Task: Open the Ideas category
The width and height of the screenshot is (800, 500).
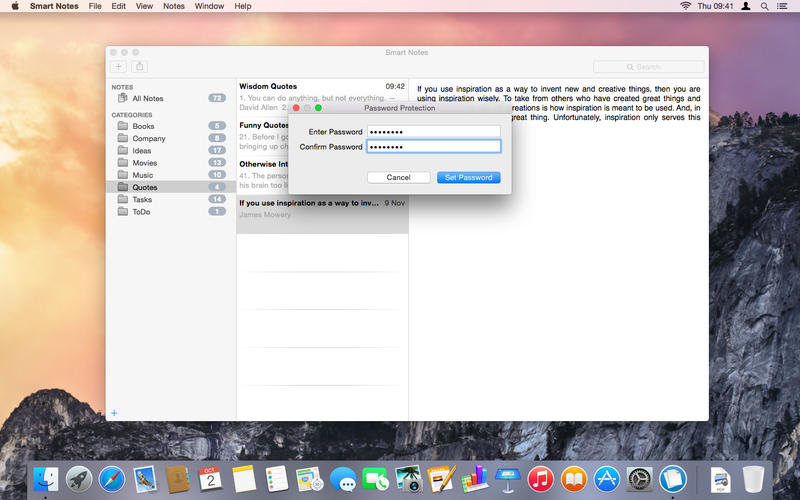Action: point(171,151)
